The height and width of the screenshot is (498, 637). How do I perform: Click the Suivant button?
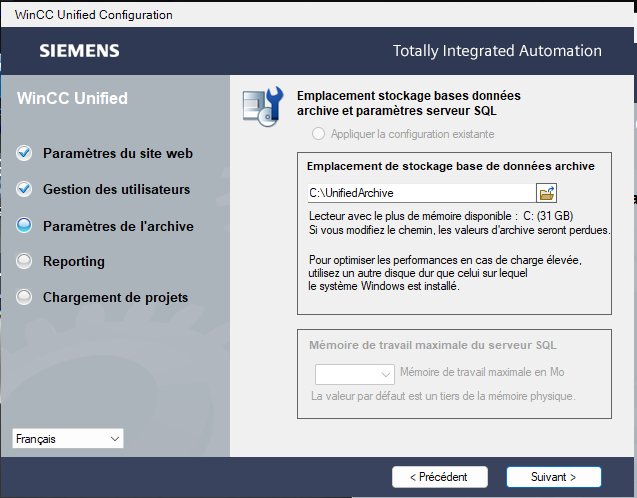tap(554, 477)
